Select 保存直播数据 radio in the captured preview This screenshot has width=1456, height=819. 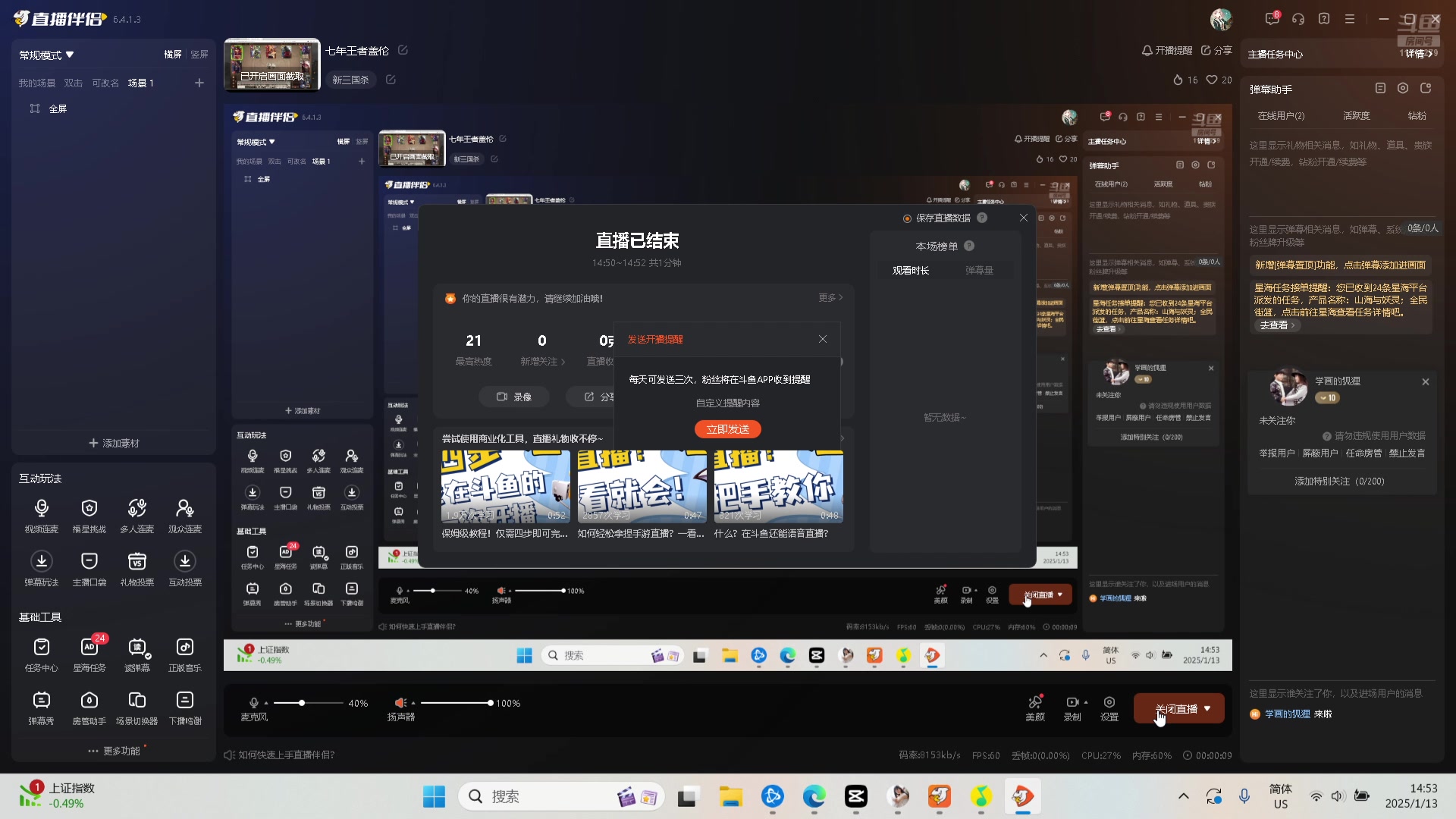coord(907,218)
